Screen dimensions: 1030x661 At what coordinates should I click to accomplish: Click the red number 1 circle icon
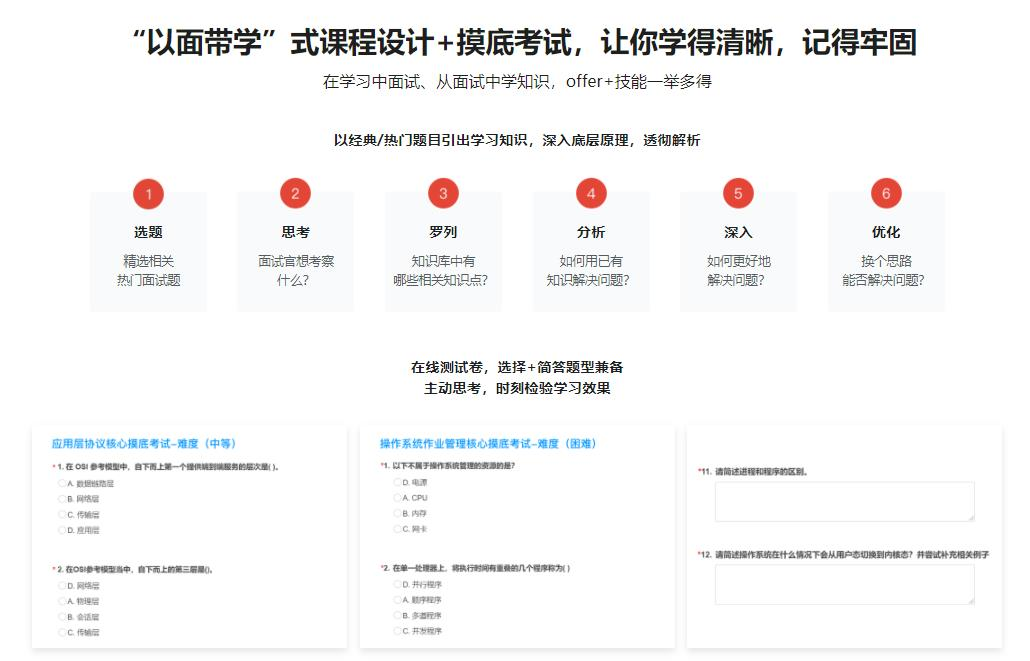click(148, 194)
